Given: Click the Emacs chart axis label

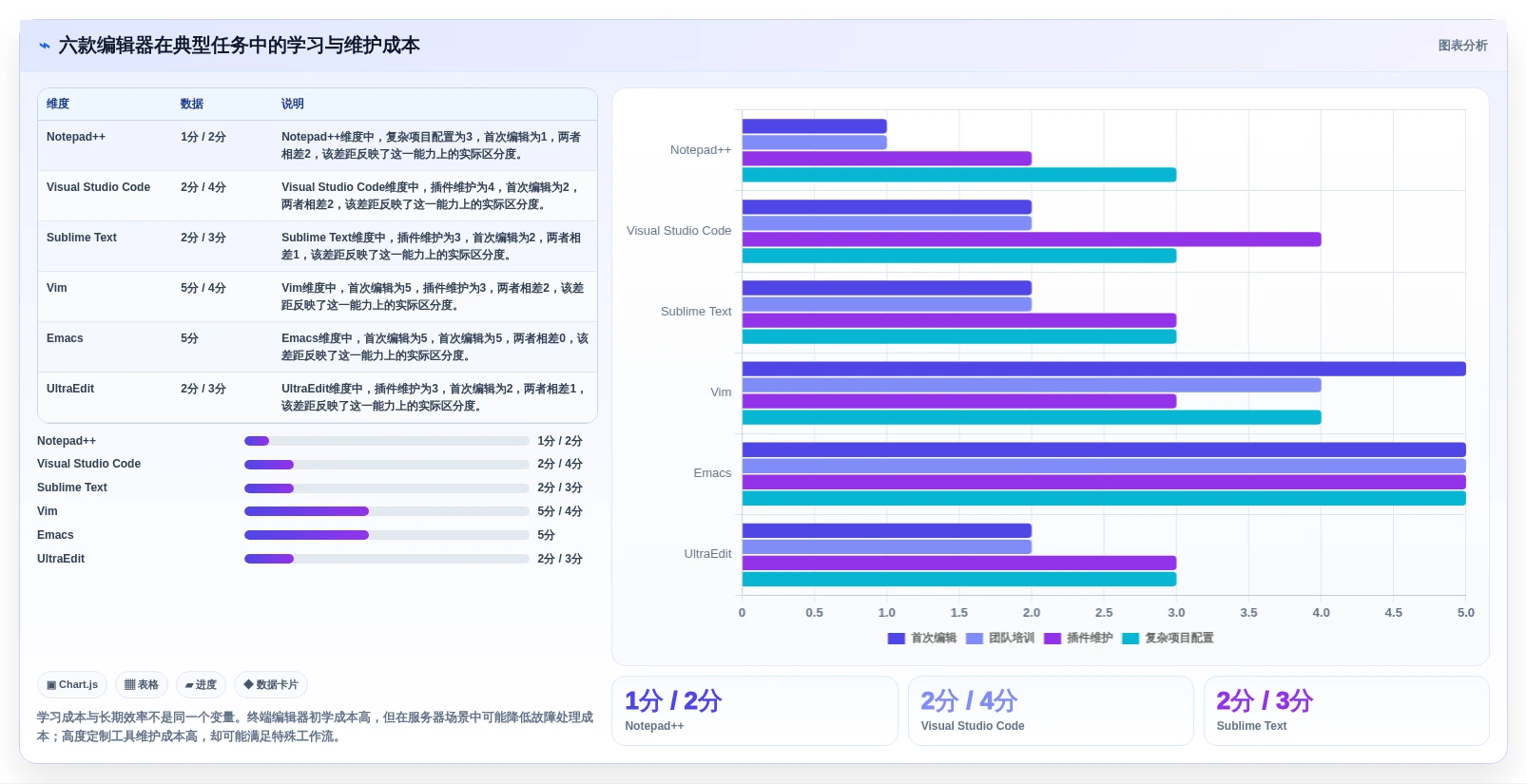Looking at the screenshot, I should pos(712,473).
